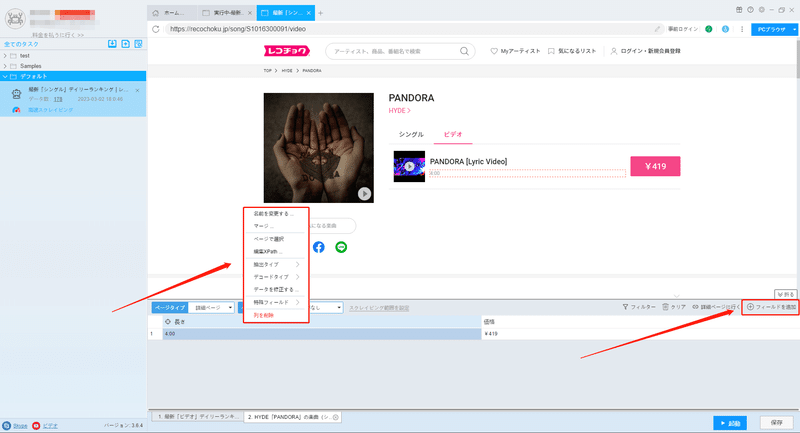Click スクレイピング範囲を設定 link

click(379, 308)
